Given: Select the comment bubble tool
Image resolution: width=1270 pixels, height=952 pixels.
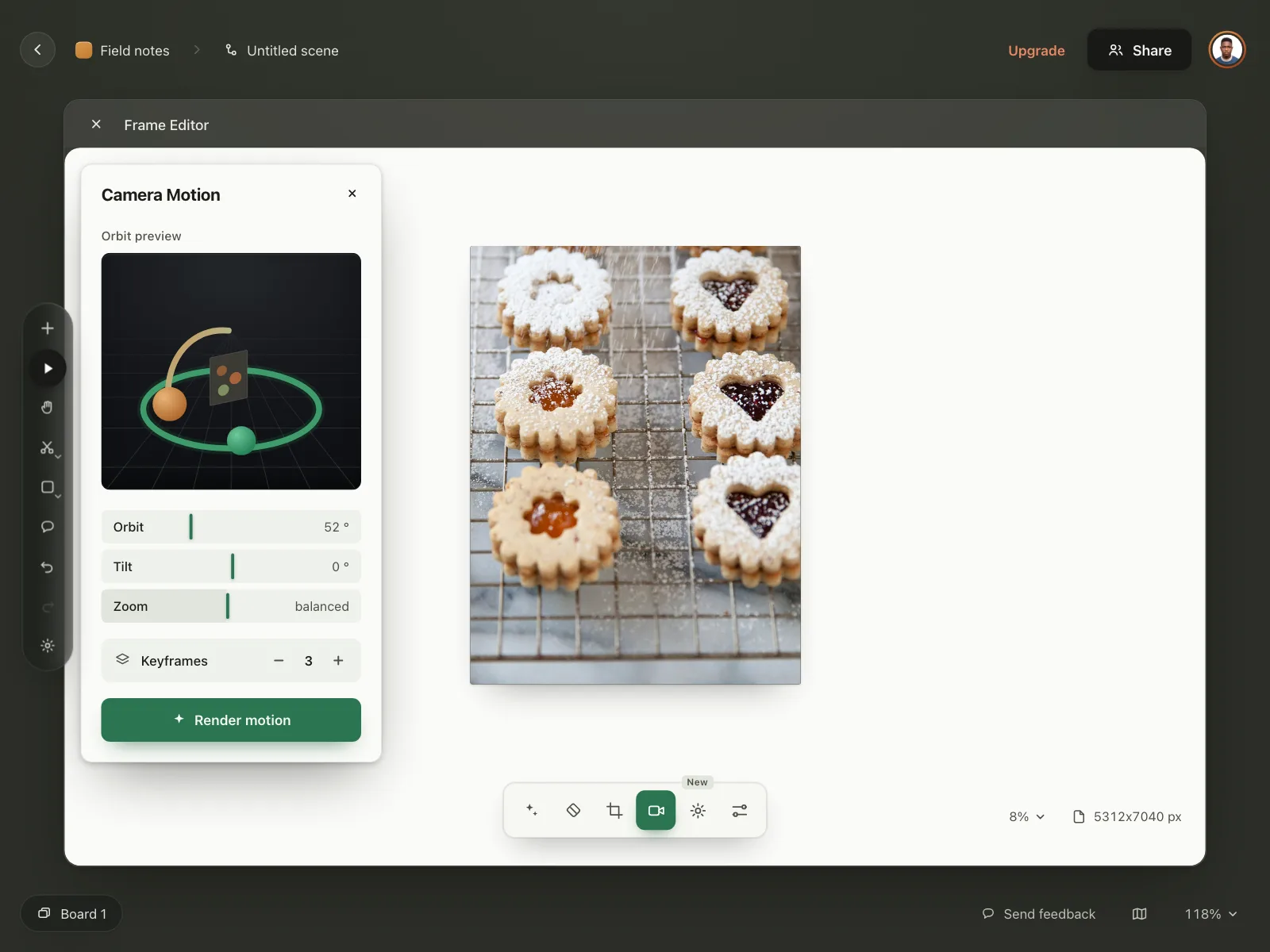Looking at the screenshot, I should click(x=48, y=527).
